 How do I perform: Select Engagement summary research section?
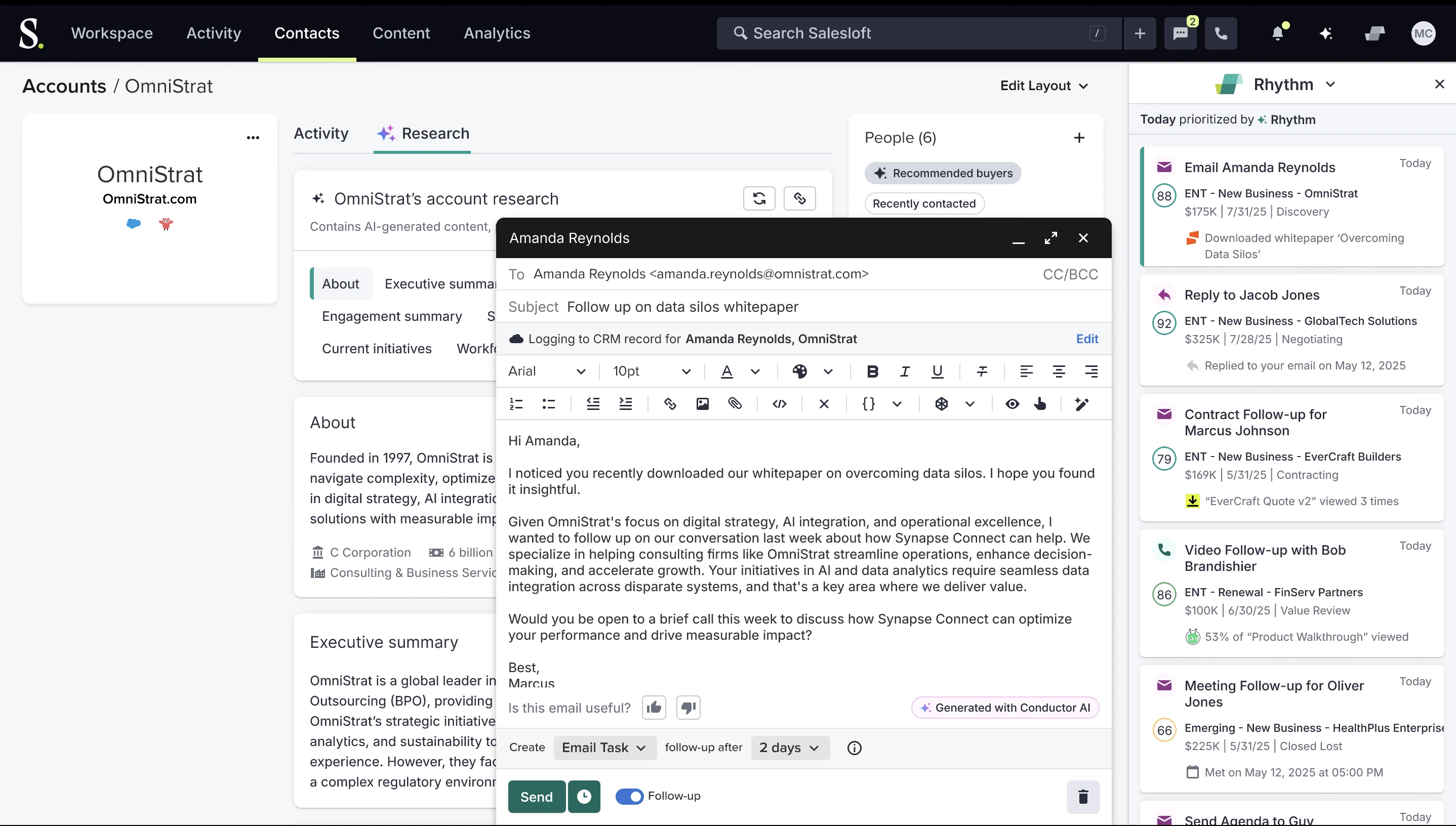392,316
